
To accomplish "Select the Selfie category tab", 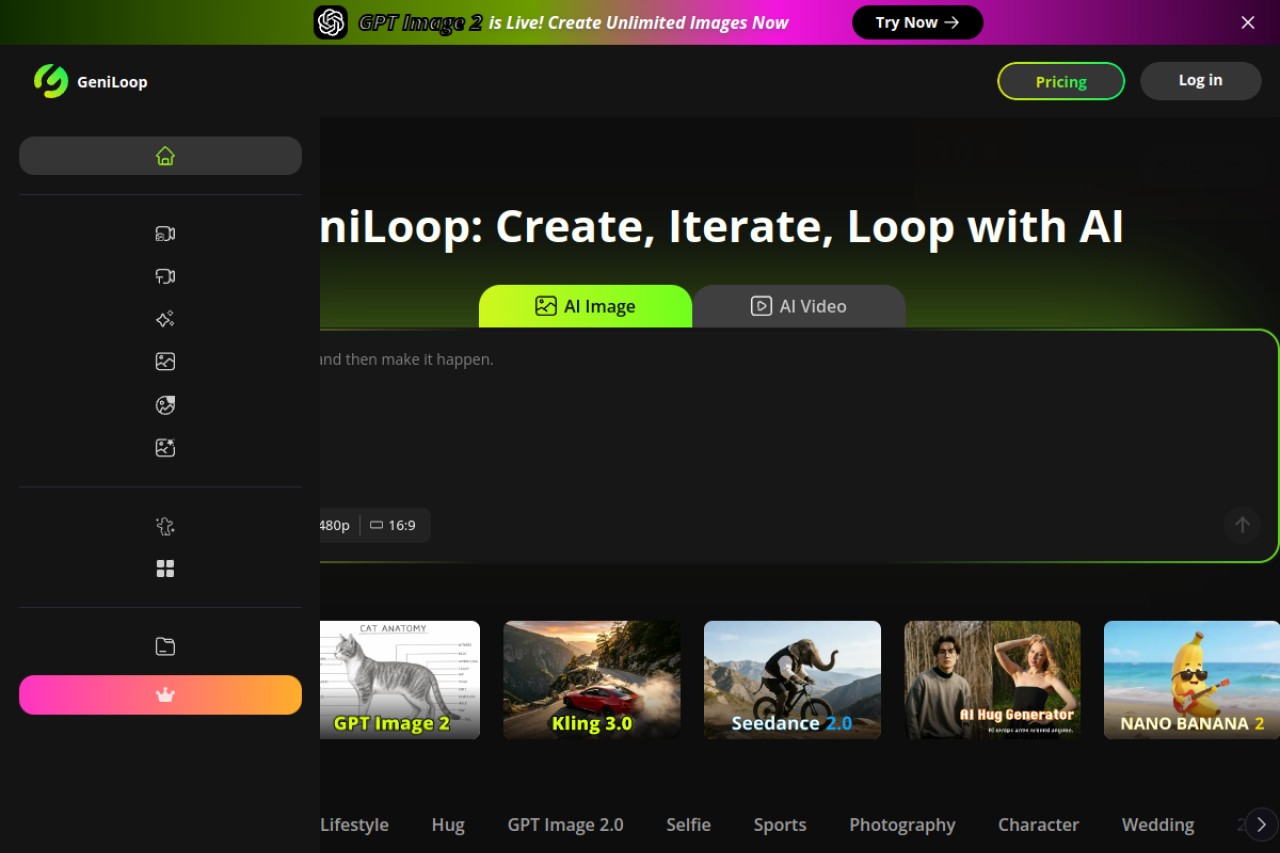I will [688, 825].
